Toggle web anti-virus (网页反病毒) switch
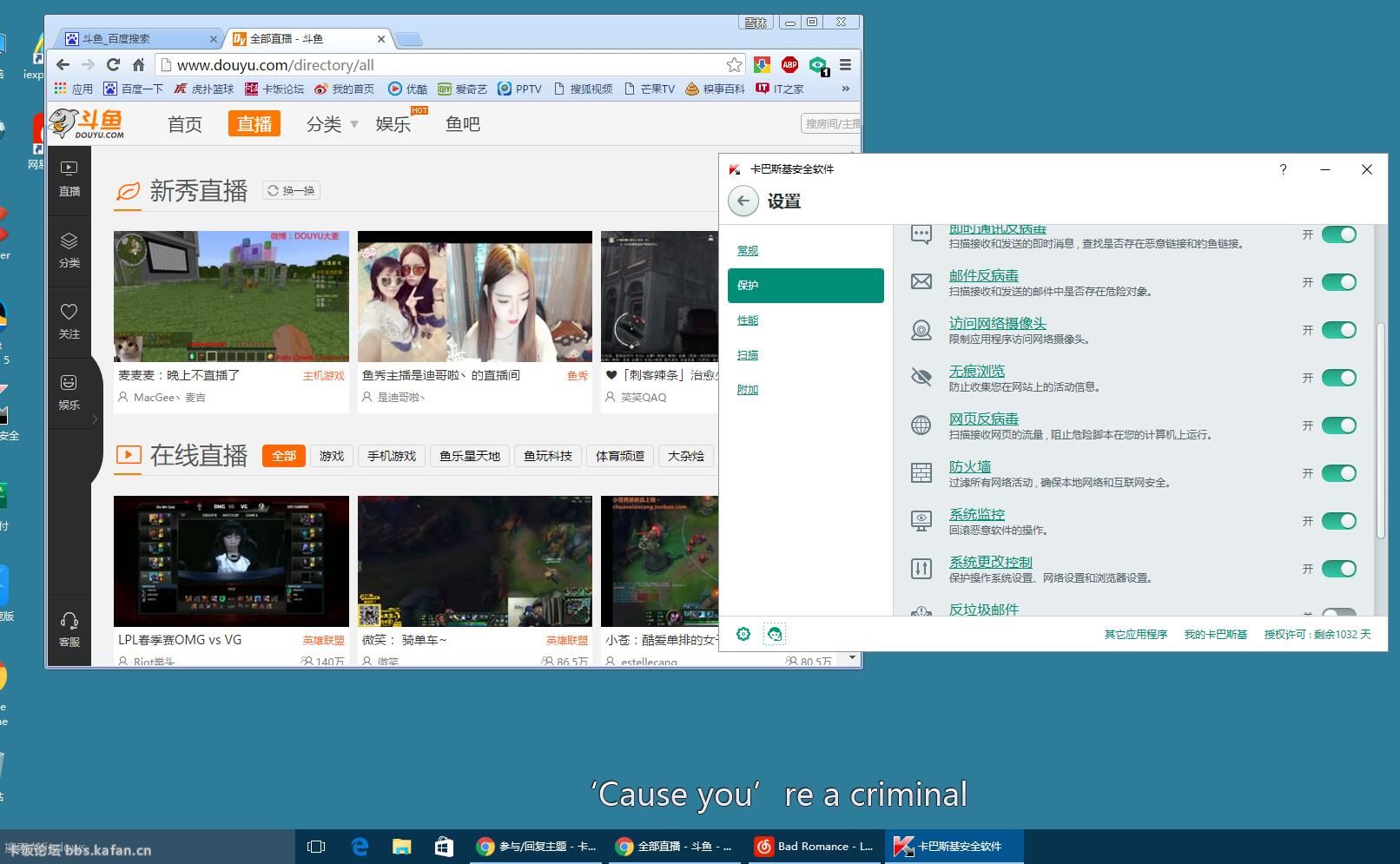Screen dimensions: 1400x864 click(x=1338, y=425)
